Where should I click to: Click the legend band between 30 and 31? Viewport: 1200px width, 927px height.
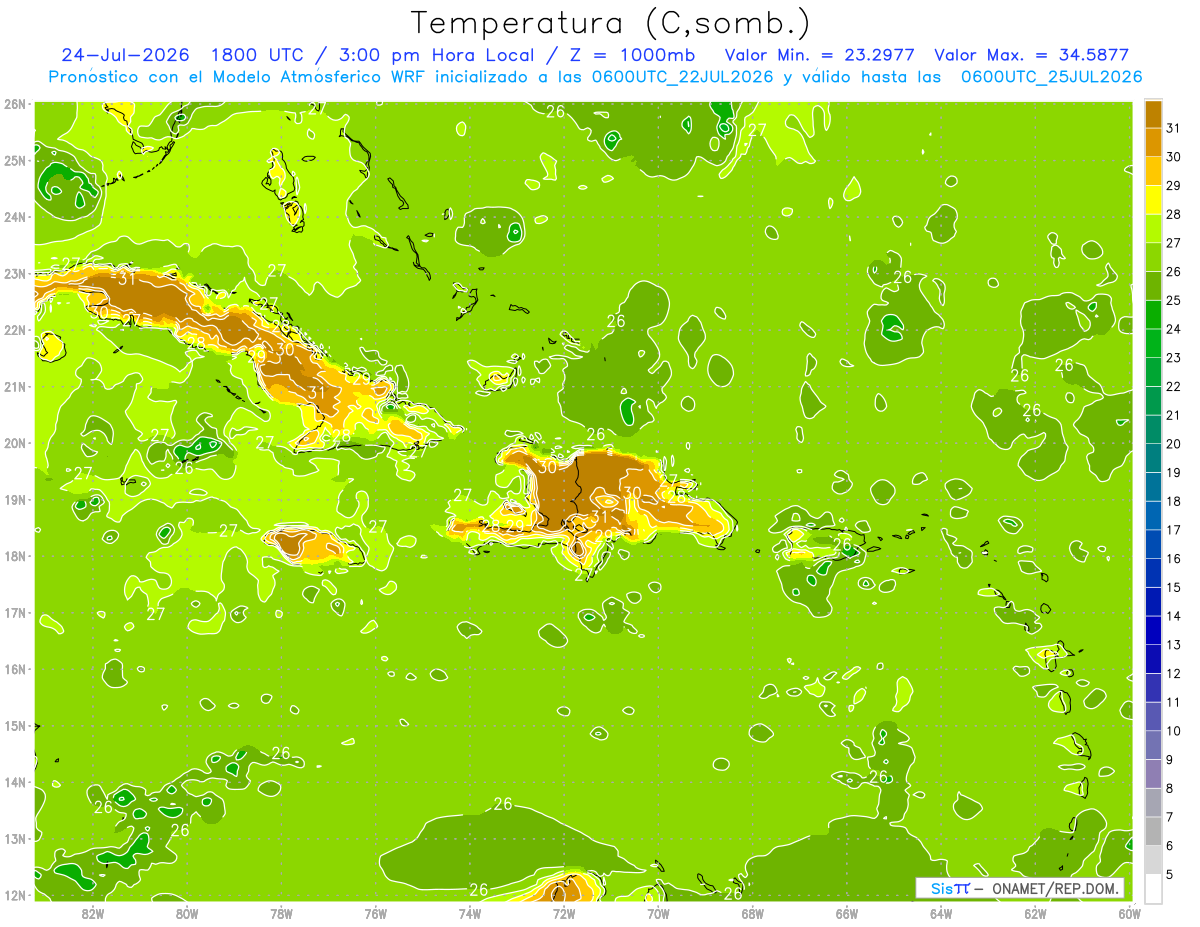click(1153, 142)
